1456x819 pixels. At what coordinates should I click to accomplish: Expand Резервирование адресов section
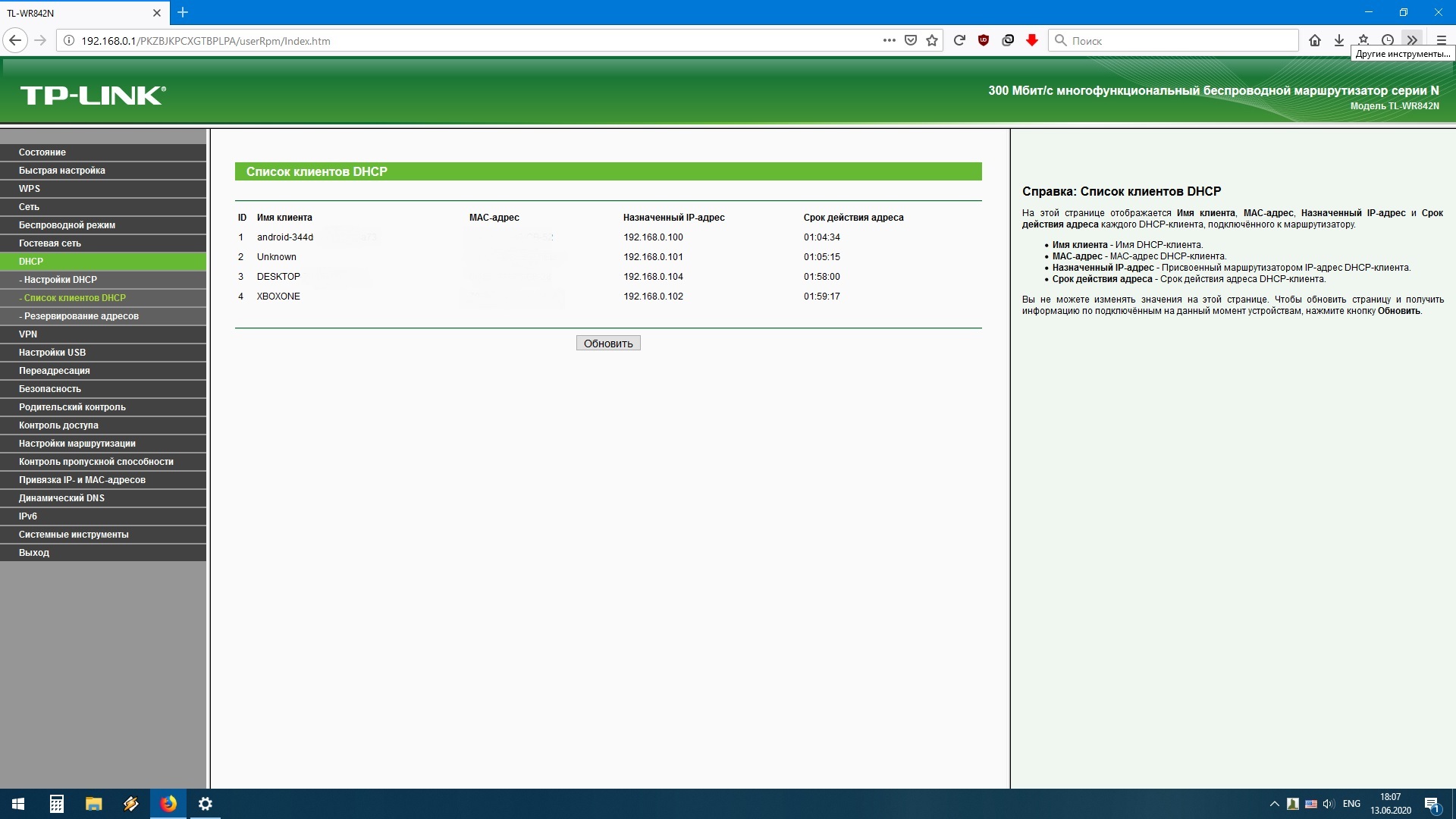tap(79, 316)
